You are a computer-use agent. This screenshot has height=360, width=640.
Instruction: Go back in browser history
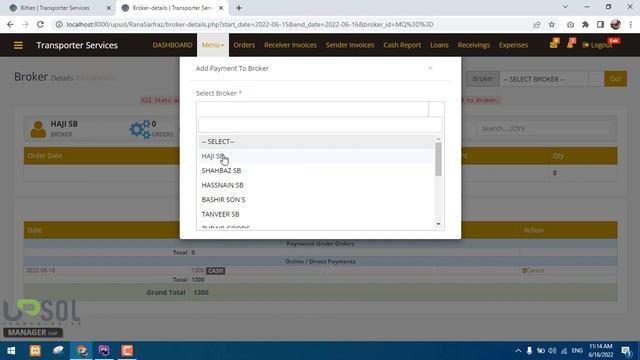[x=10, y=24]
